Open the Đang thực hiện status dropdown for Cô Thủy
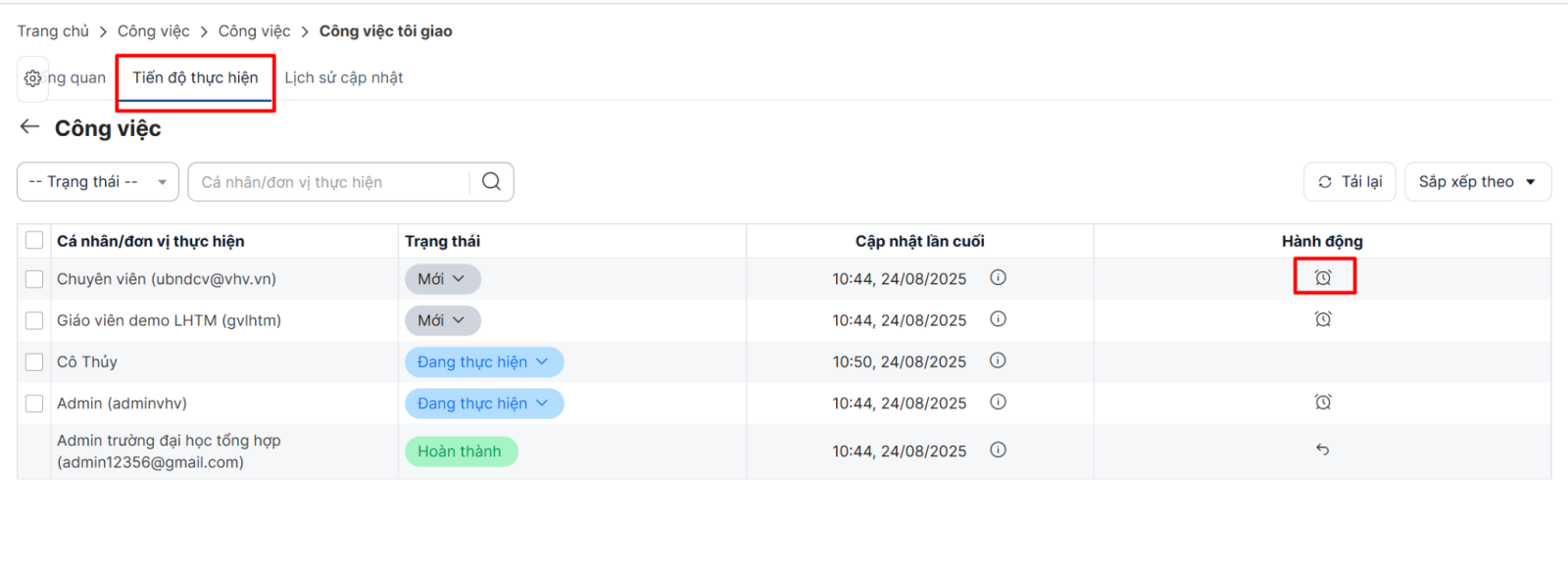This screenshot has height=568, width=1568. [x=483, y=362]
